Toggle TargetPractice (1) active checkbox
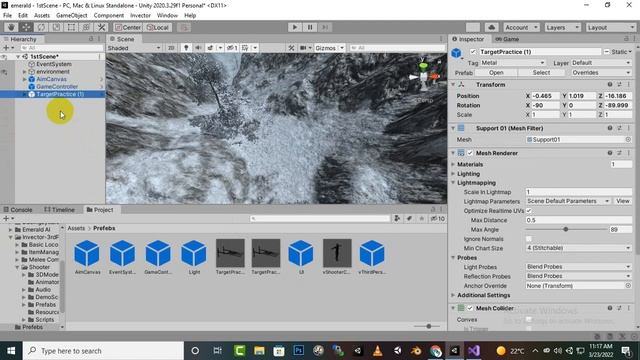Screen dimensions: 640x360 coord(473,52)
